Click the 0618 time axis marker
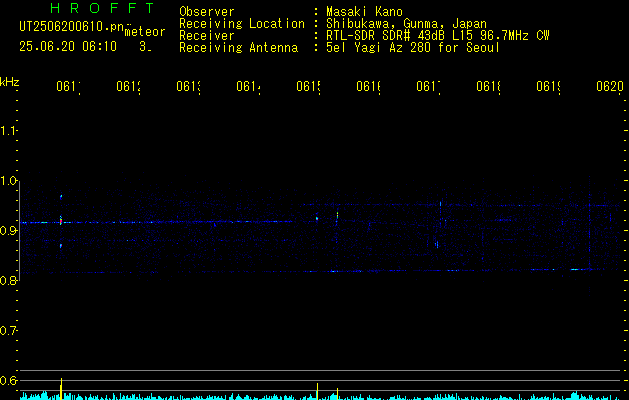 point(488,87)
